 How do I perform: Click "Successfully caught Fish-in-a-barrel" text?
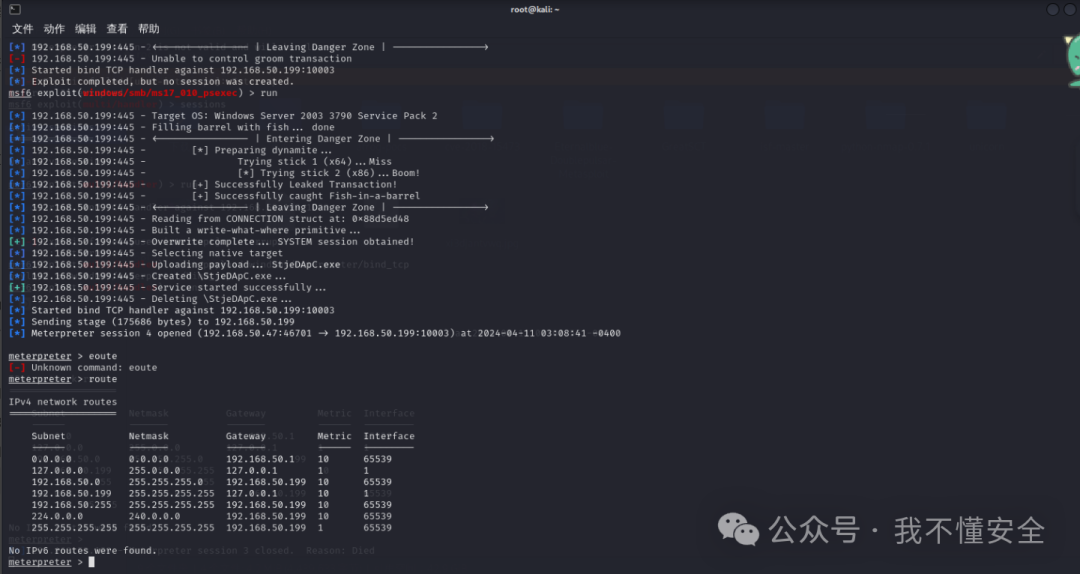[317, 196]
